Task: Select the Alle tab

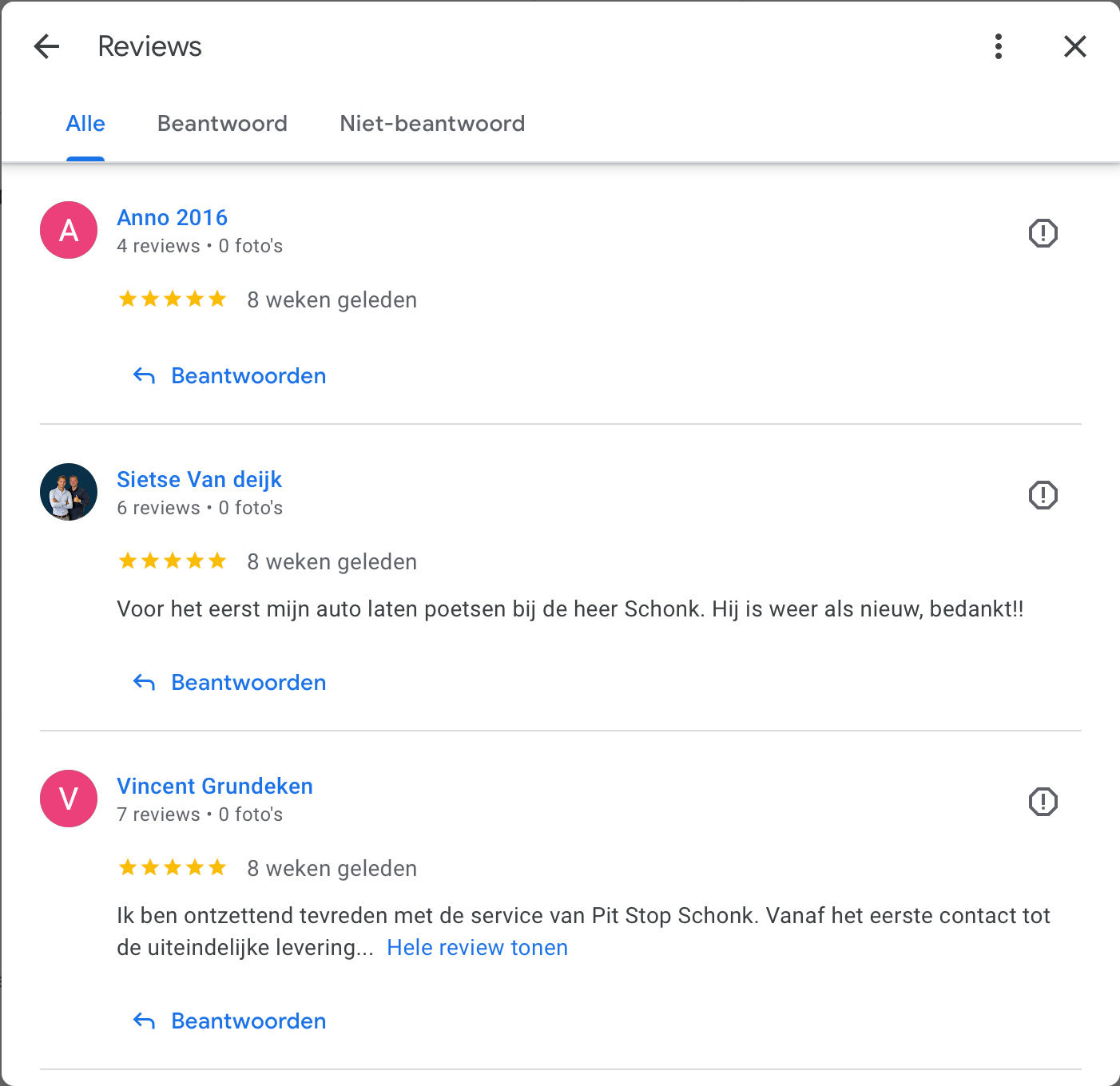Action: coord(85,124)
